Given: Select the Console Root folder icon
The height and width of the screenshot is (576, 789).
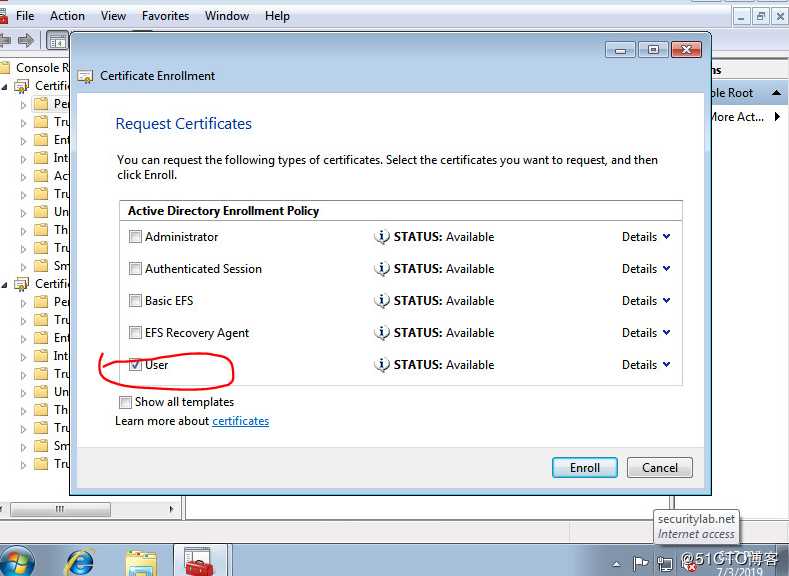Looking at the screenshot, I should (5, 67).
